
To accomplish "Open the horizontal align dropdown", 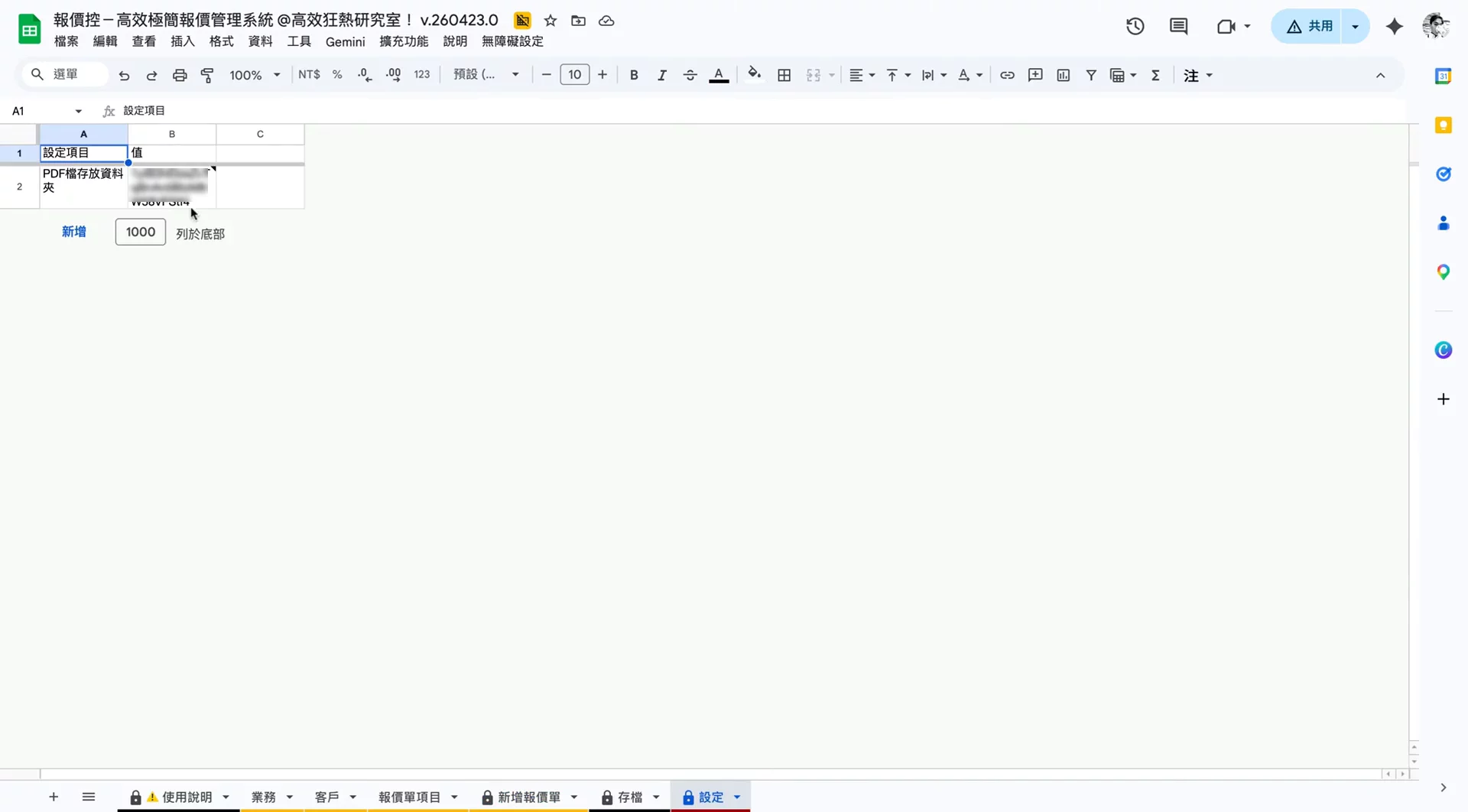I will pyautogui.click(x=862, y=75).
